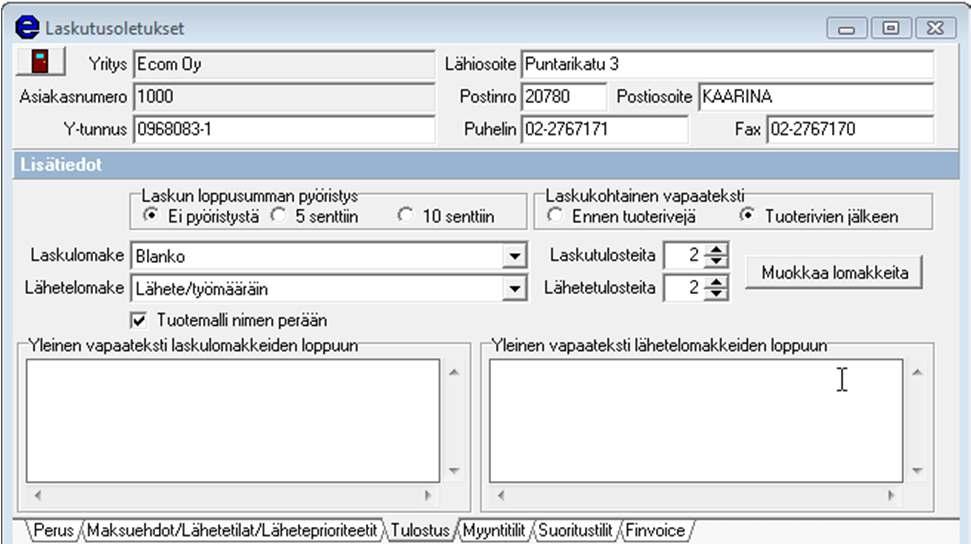971x544 pixels.
Task: Click the 'Lisätiedot' section header
Action: 486,165
